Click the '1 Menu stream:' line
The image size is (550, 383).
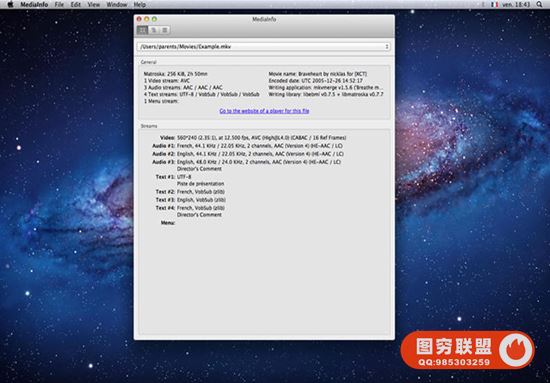tap(161, 101)
